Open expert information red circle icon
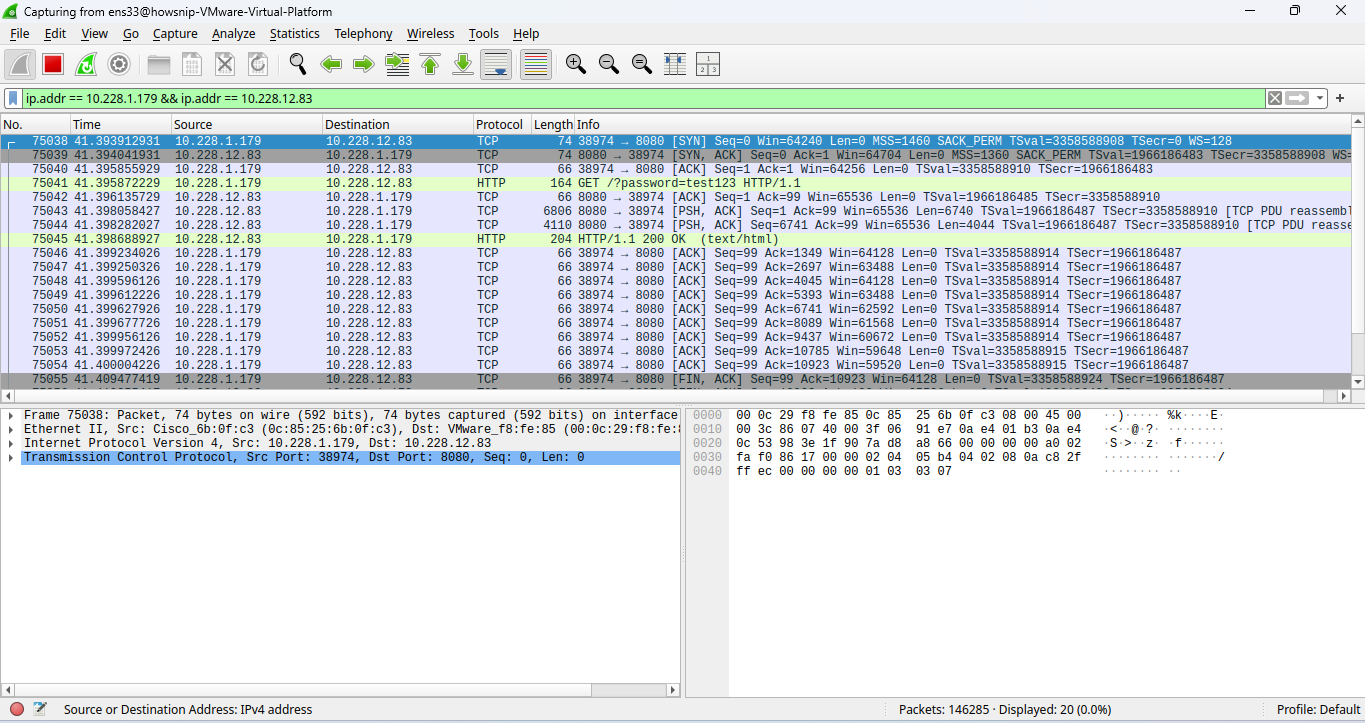The height and width of the screenshot is (723, 1365). [17, 709]
